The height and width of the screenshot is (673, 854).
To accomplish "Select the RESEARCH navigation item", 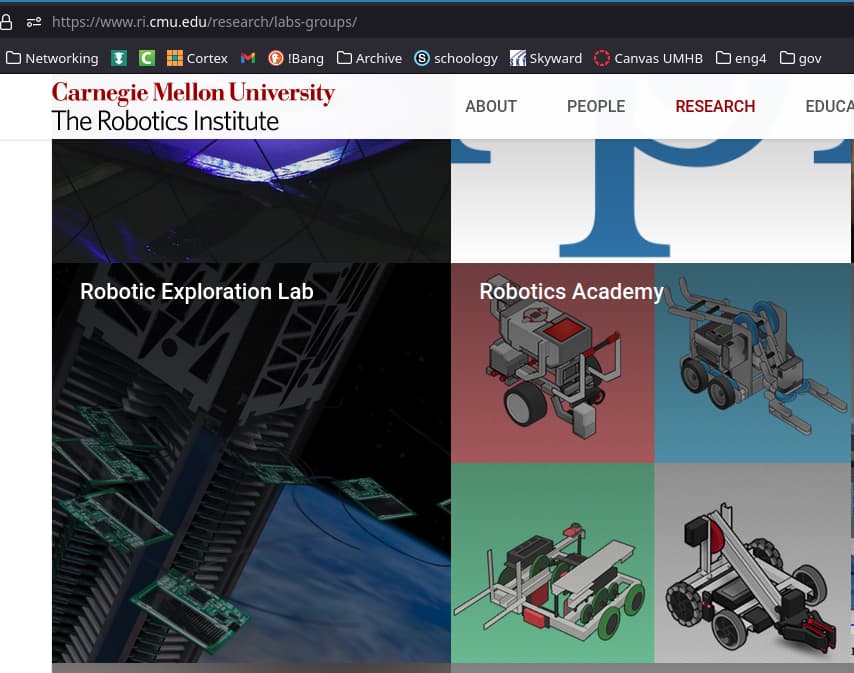I will point(715,106).
